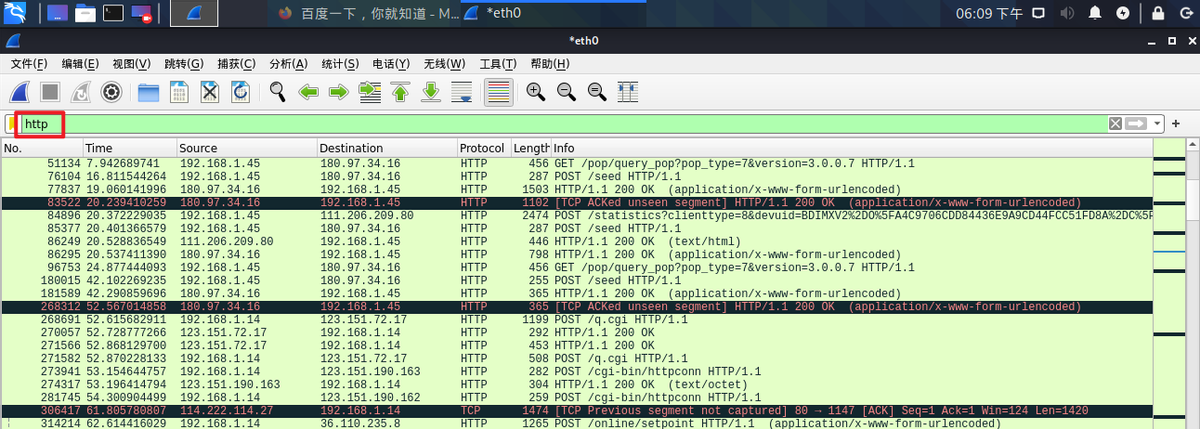Image resolution: width=1200 pixels, height=429 pixels.
Task: Sort by the Source column header
Action: 246,148
